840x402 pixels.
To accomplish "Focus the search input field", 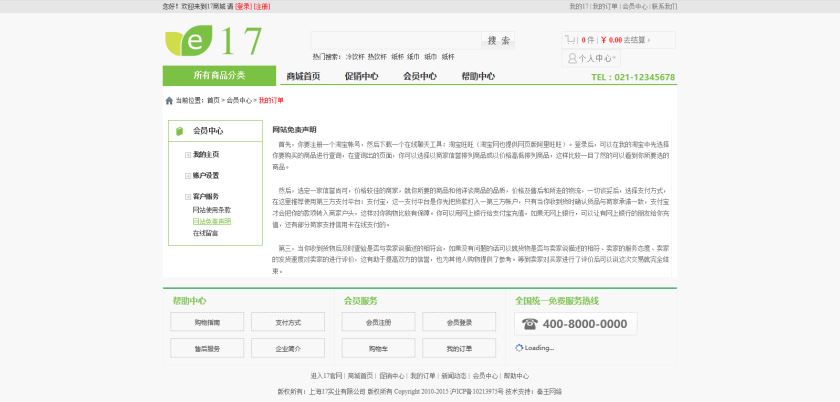I will 396,40.
